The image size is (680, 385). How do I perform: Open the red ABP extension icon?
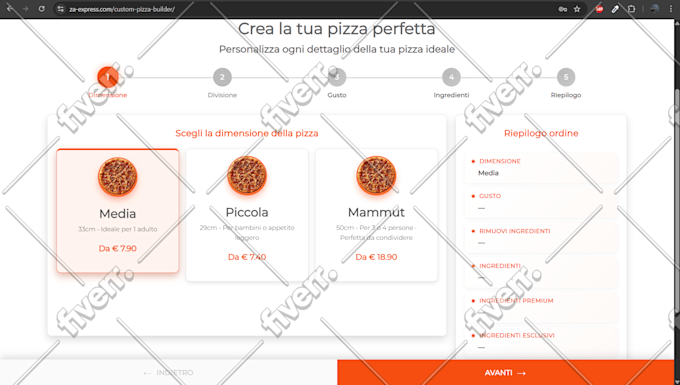click(599, 9)
